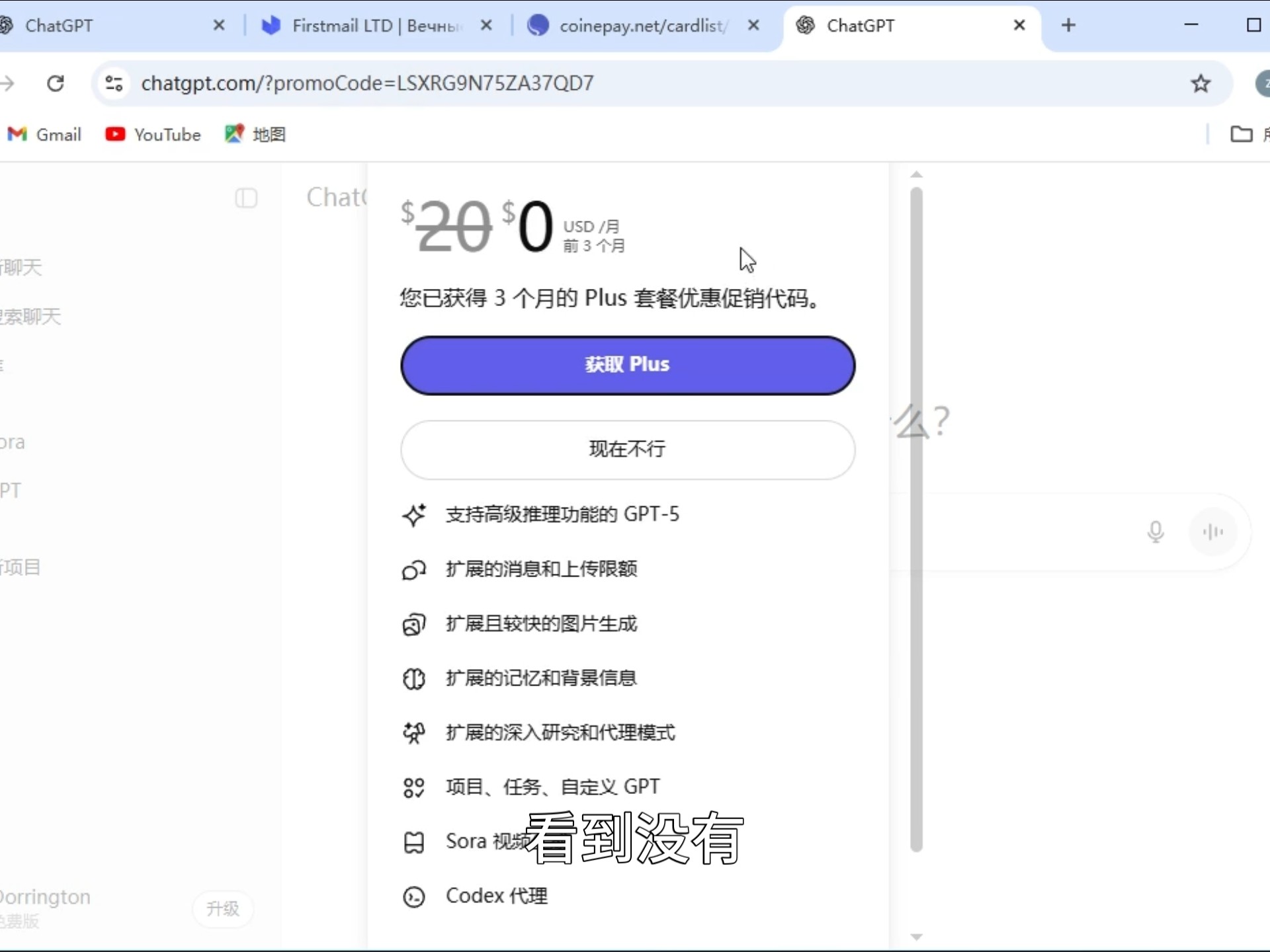Click the dialog scrollbar down arrow
The image size is (1270, 952).
point(916,936)
